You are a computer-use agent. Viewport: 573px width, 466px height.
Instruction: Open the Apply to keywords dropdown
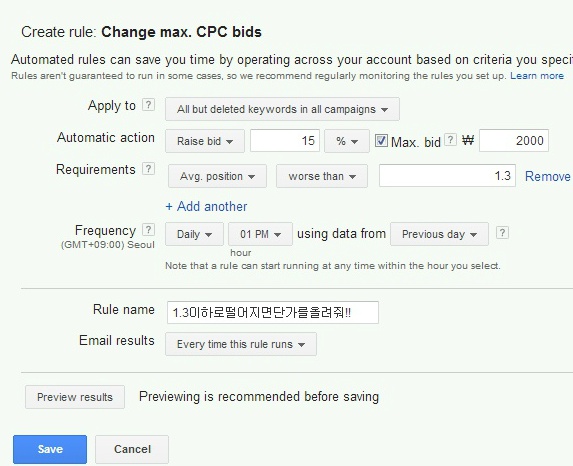(282, 109)
